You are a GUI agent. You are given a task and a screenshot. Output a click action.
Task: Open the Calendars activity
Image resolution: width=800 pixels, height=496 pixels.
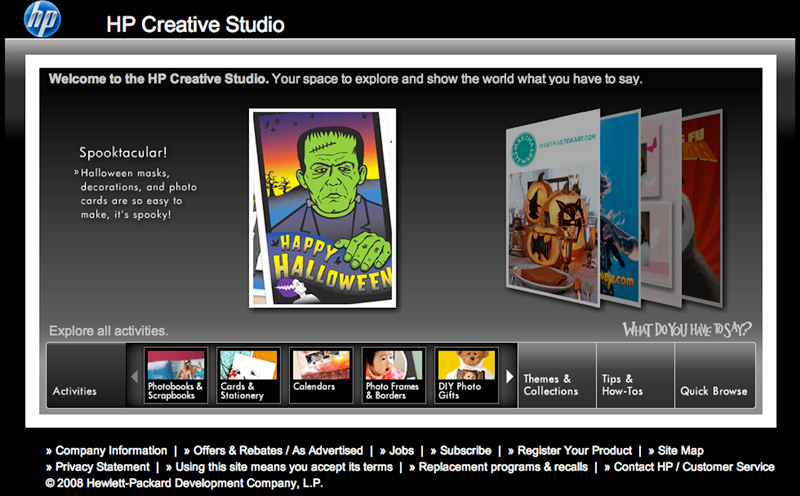(321, 376)
